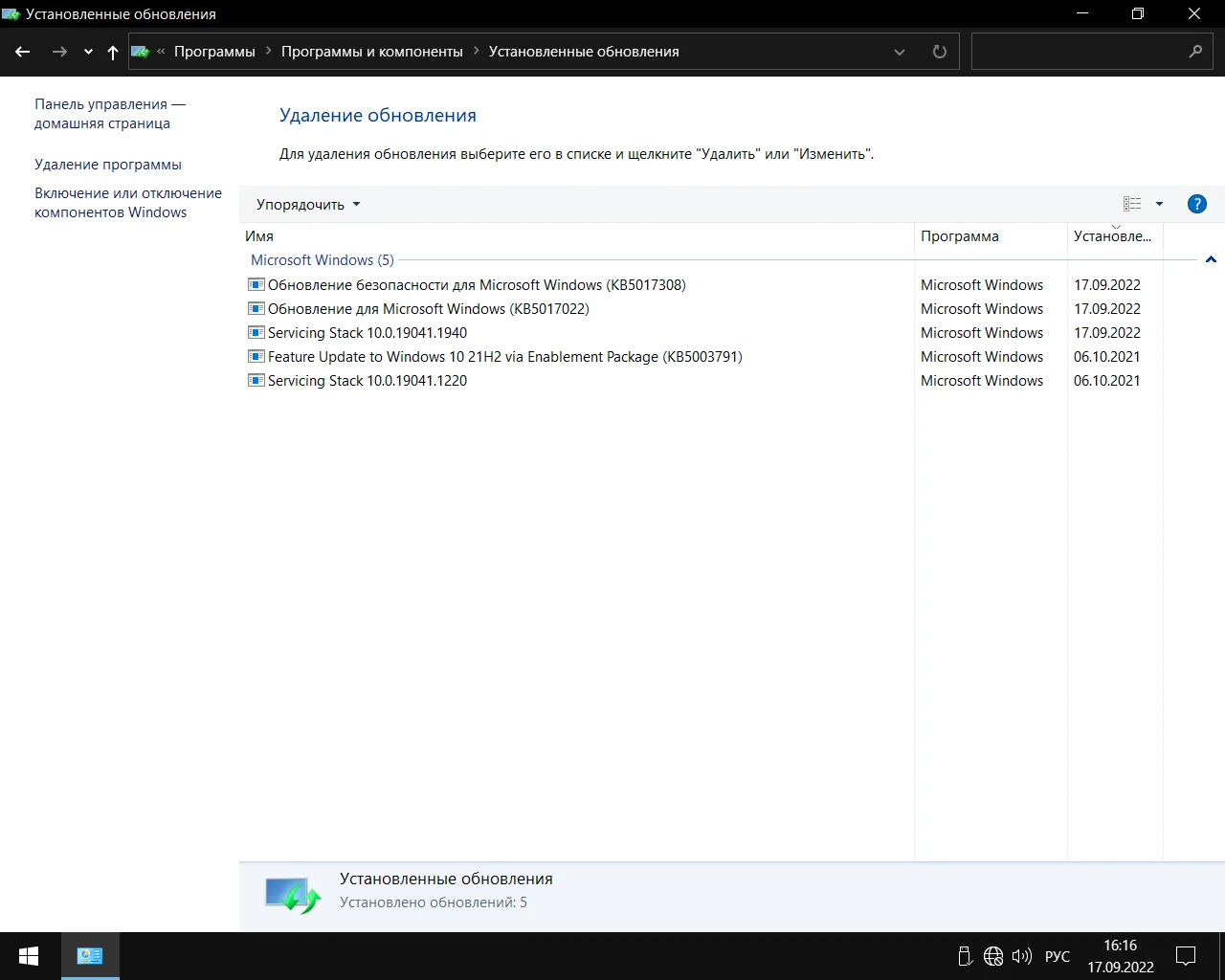Collapse the Microsoft Windows (5) group
The height and width of the screenshot is (980, 1225).
(1211, 260)
